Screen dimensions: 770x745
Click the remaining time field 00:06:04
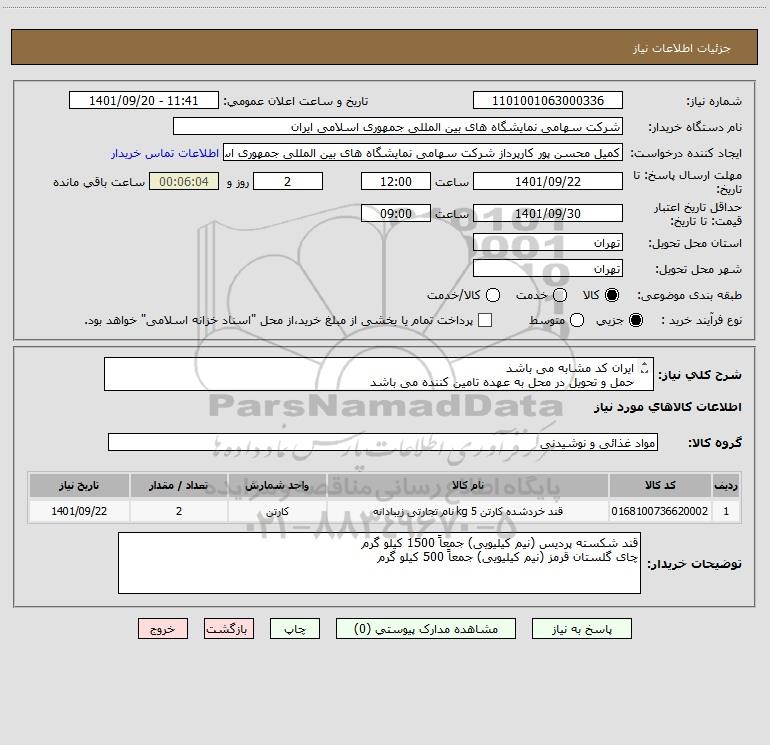(184, 181)
